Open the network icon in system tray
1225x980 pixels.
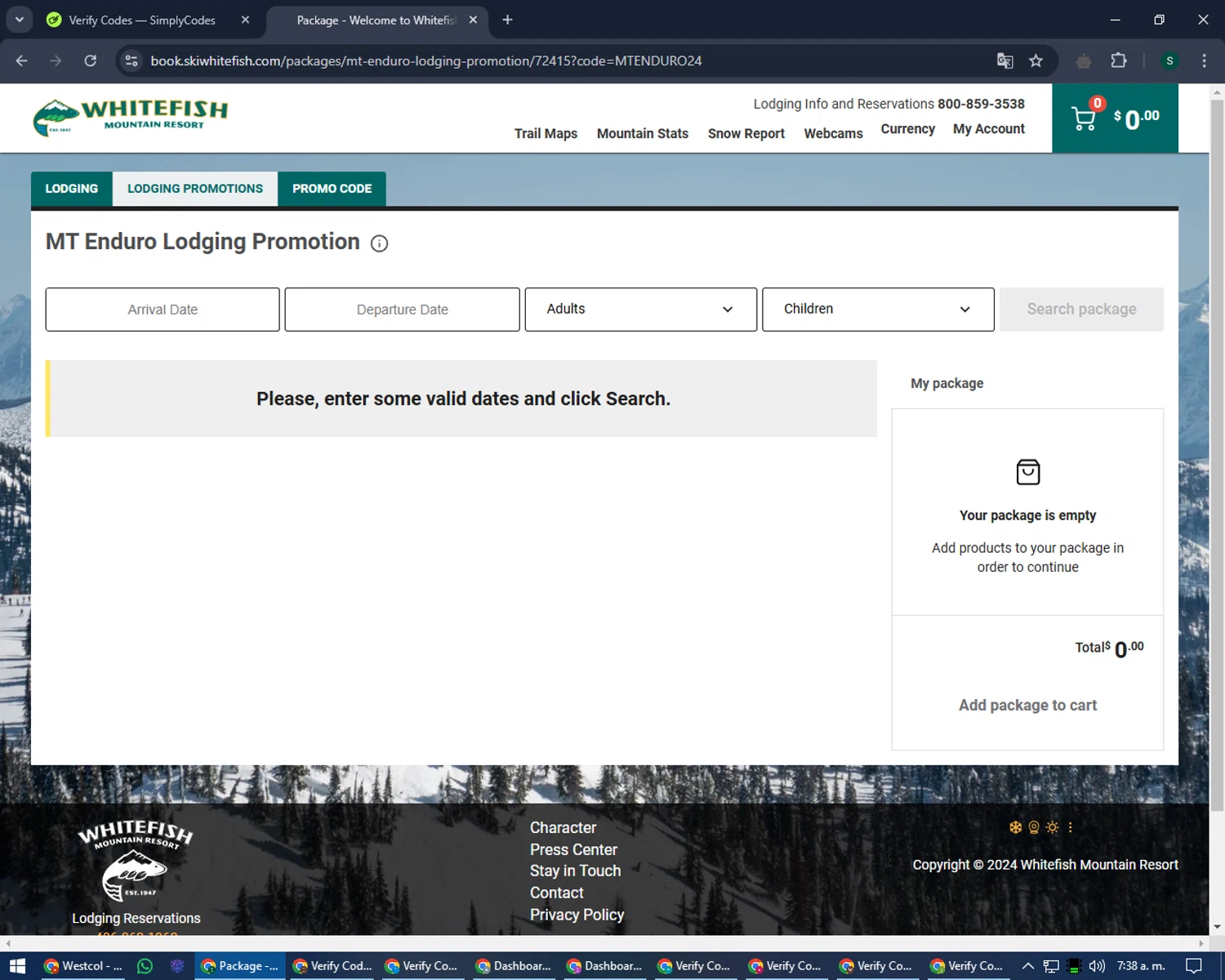[1051, 966]
